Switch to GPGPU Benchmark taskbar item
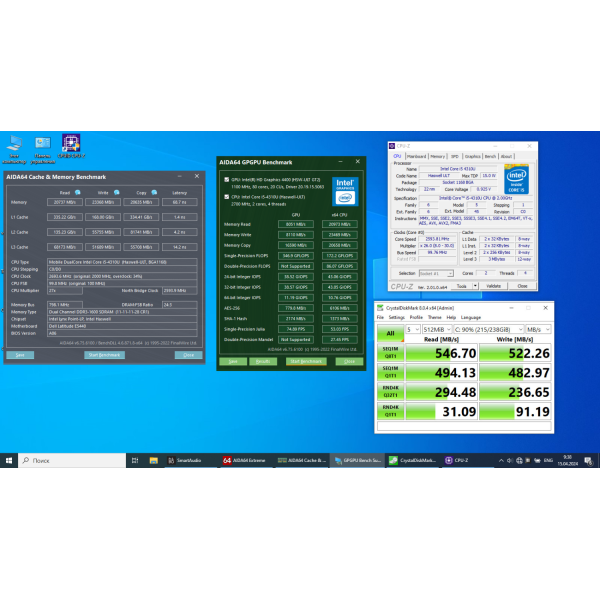Viewport: 600px width, 600px height. [x=357, y=460]
